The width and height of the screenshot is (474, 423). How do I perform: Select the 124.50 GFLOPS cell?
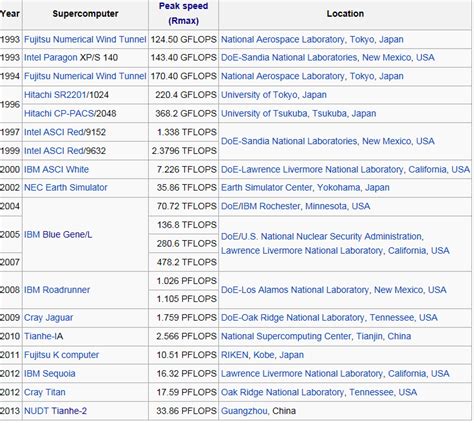pos(184,39)
